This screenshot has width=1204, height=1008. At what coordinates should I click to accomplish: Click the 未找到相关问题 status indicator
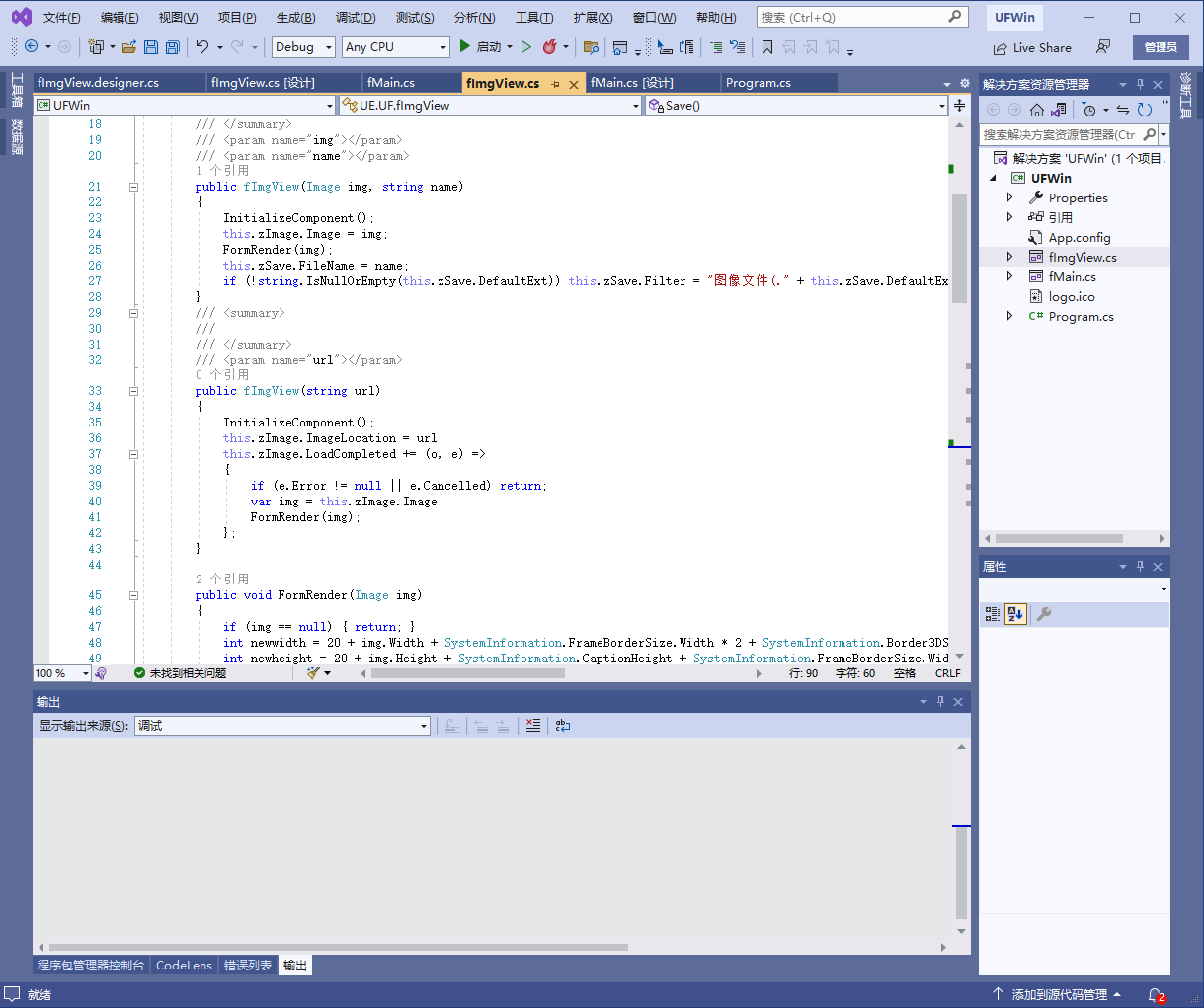(x=180, y=673)
